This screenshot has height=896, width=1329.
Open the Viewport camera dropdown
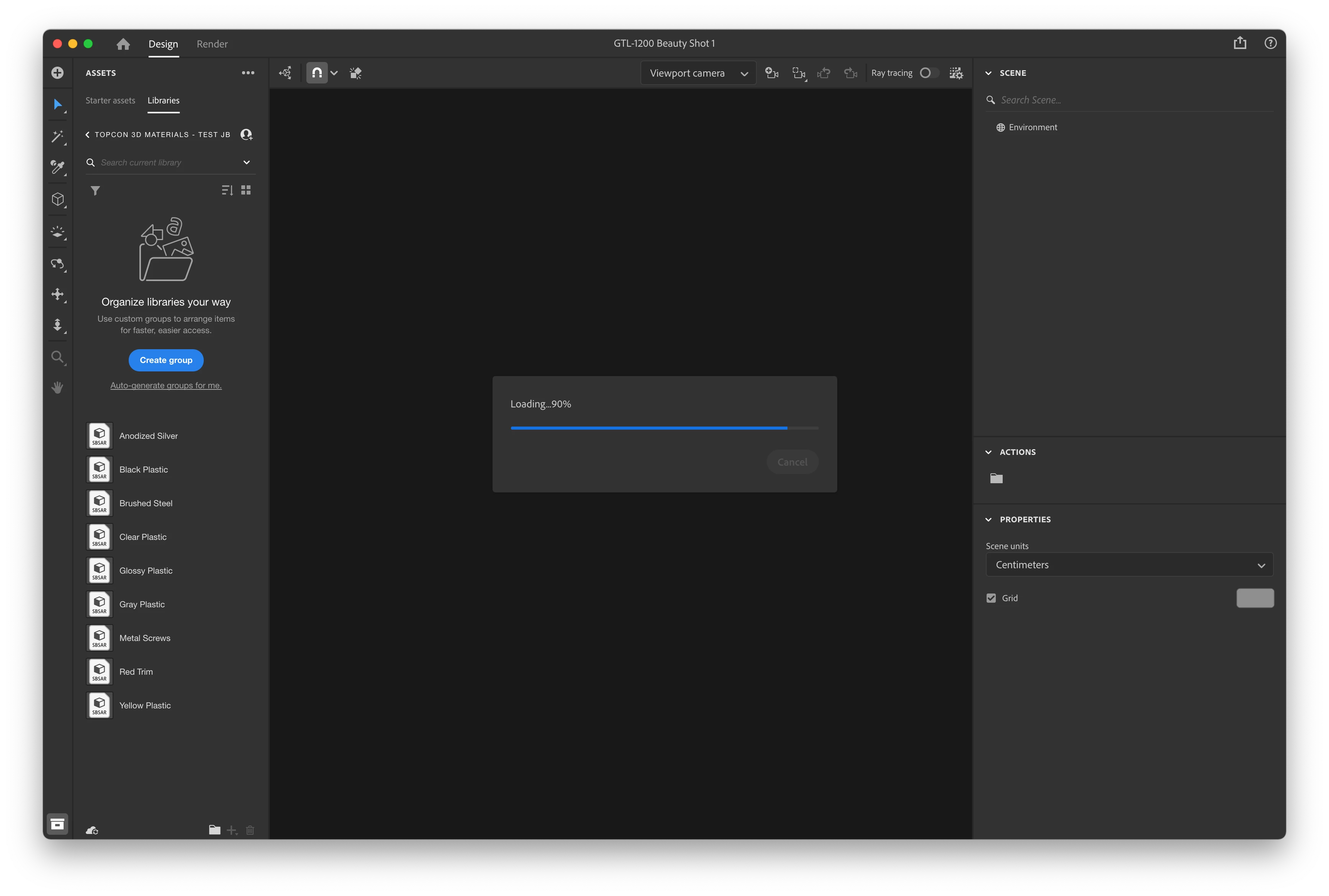tap(698, 73)
